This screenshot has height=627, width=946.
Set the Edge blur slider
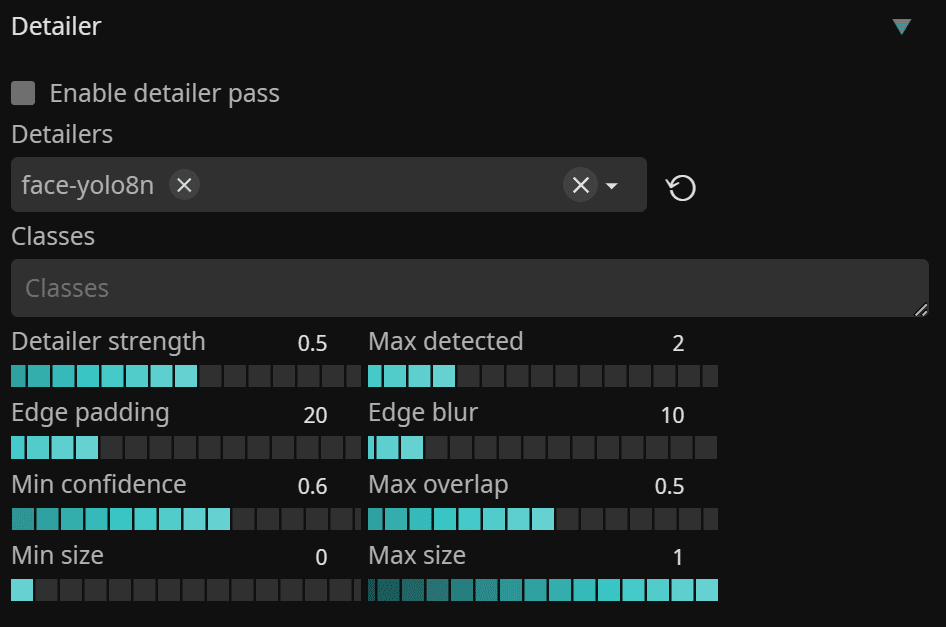tap(543, 448)
